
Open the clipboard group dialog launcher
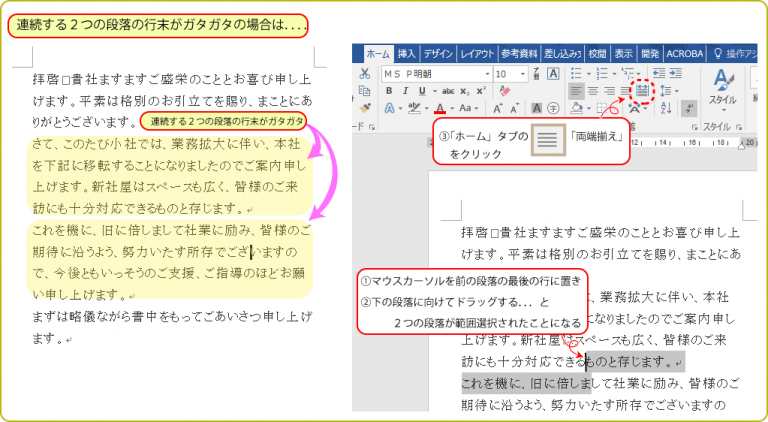[x=372, y=127]
